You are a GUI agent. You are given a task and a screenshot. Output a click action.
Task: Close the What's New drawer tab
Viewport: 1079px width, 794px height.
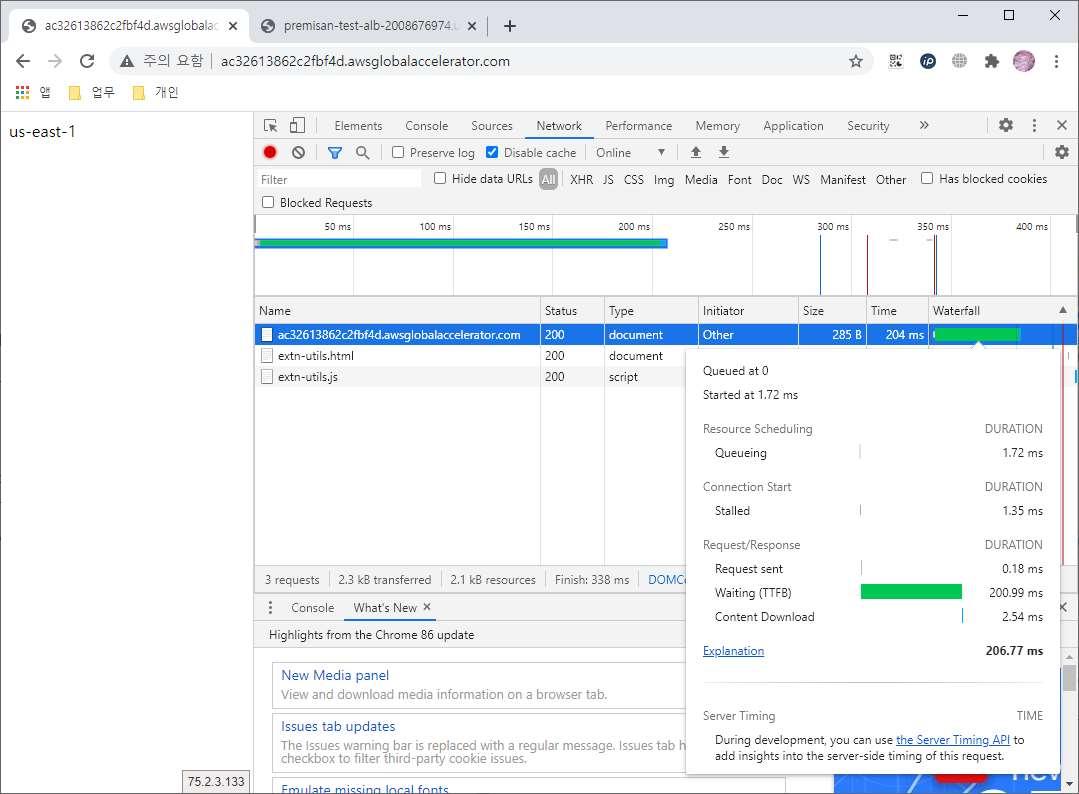(x=427, y=607)
